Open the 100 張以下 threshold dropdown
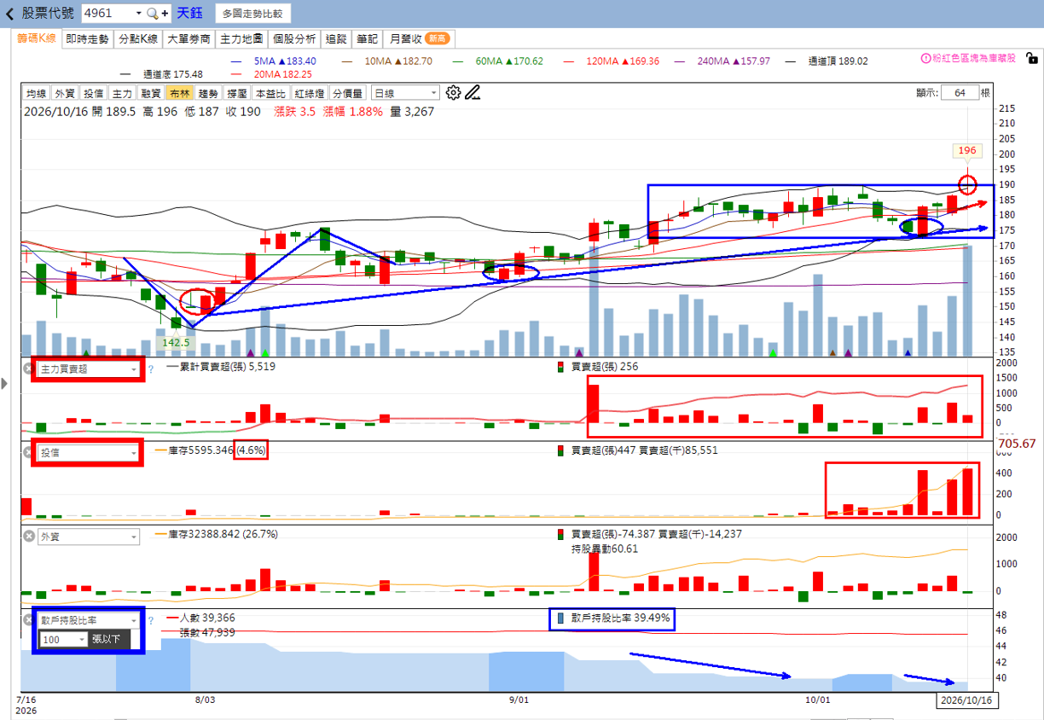This screenshot has width=1044, height=720. click(x=63, y=639)
